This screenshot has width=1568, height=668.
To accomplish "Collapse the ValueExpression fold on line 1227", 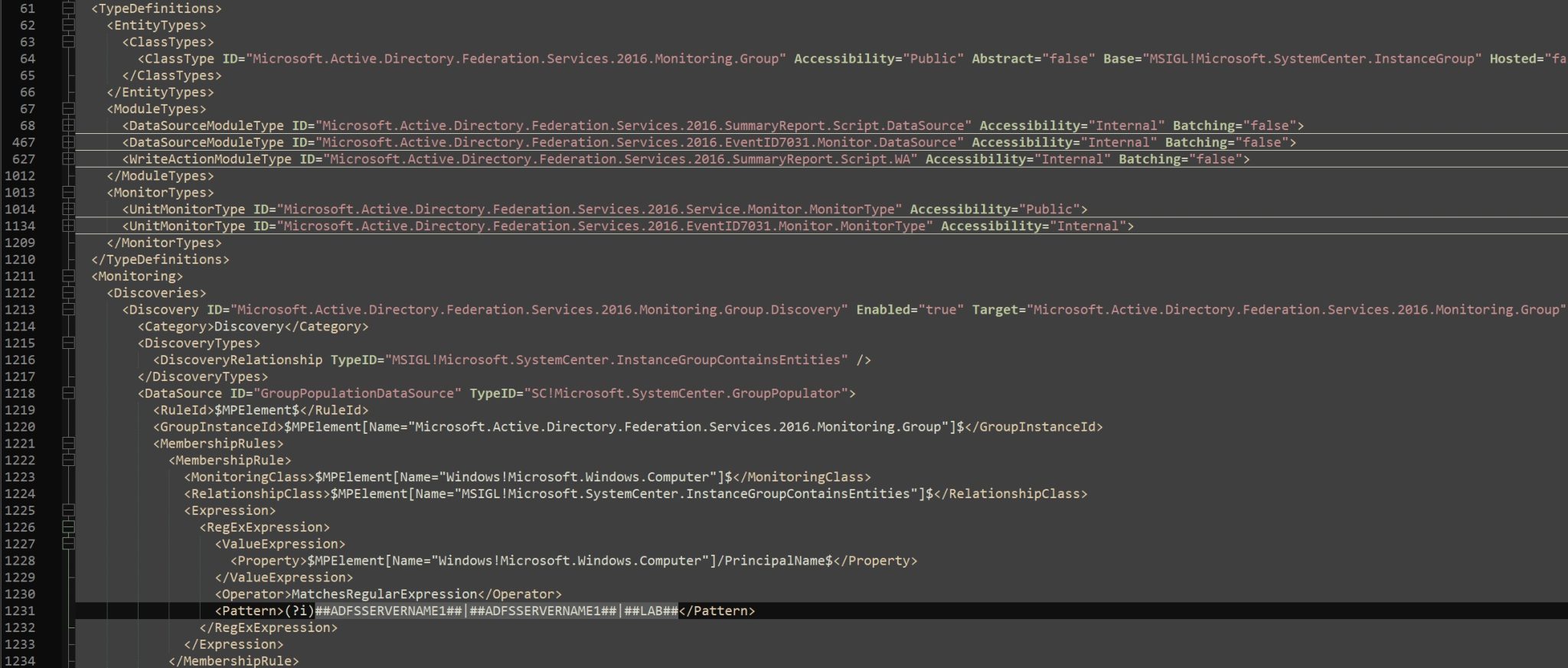I will [x=68, y=544].
